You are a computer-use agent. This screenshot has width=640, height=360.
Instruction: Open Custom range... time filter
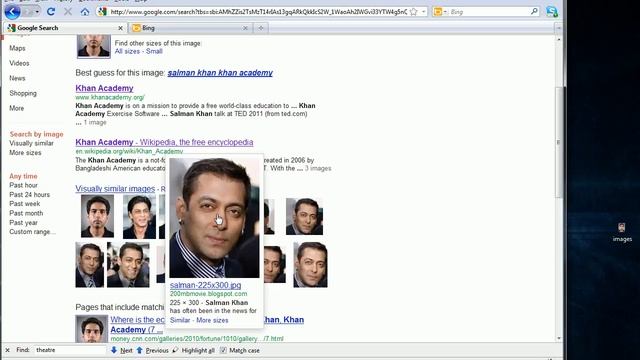click(32, 232)
